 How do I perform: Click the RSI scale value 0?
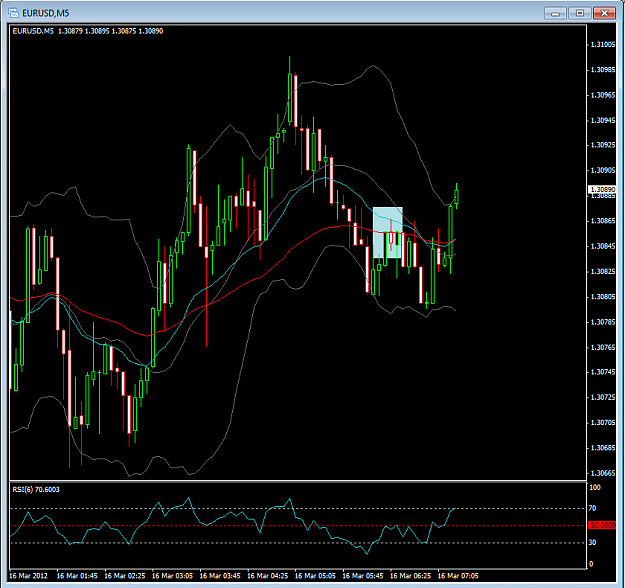tap(591, 564)
